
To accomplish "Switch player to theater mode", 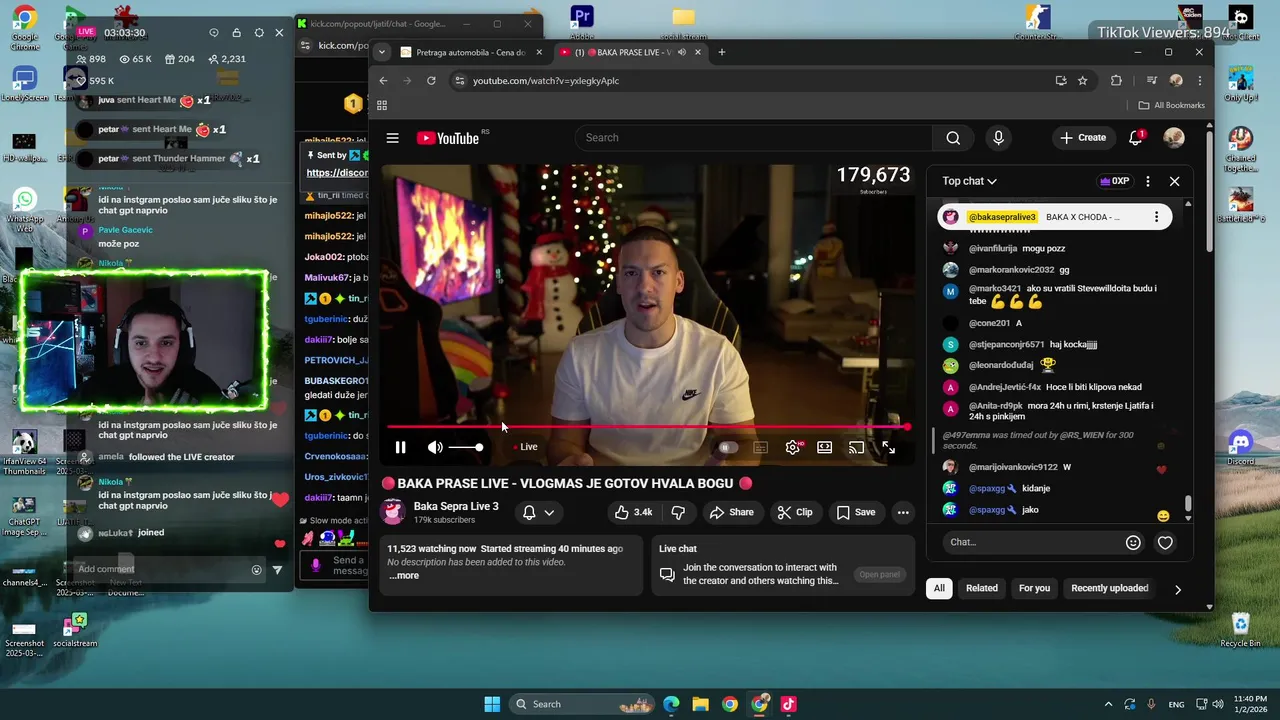I will 825,447.
